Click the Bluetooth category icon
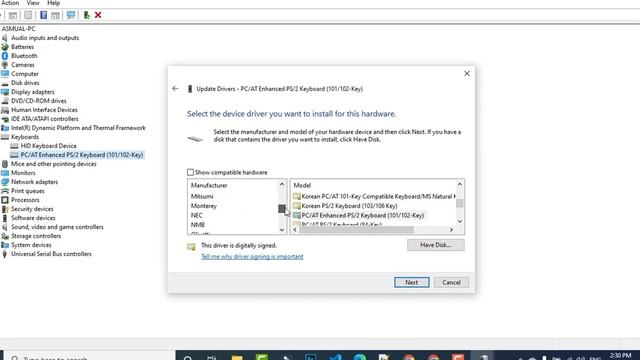Image resolution: width=640 pixels, height=360 pixels. click(5, 56)
